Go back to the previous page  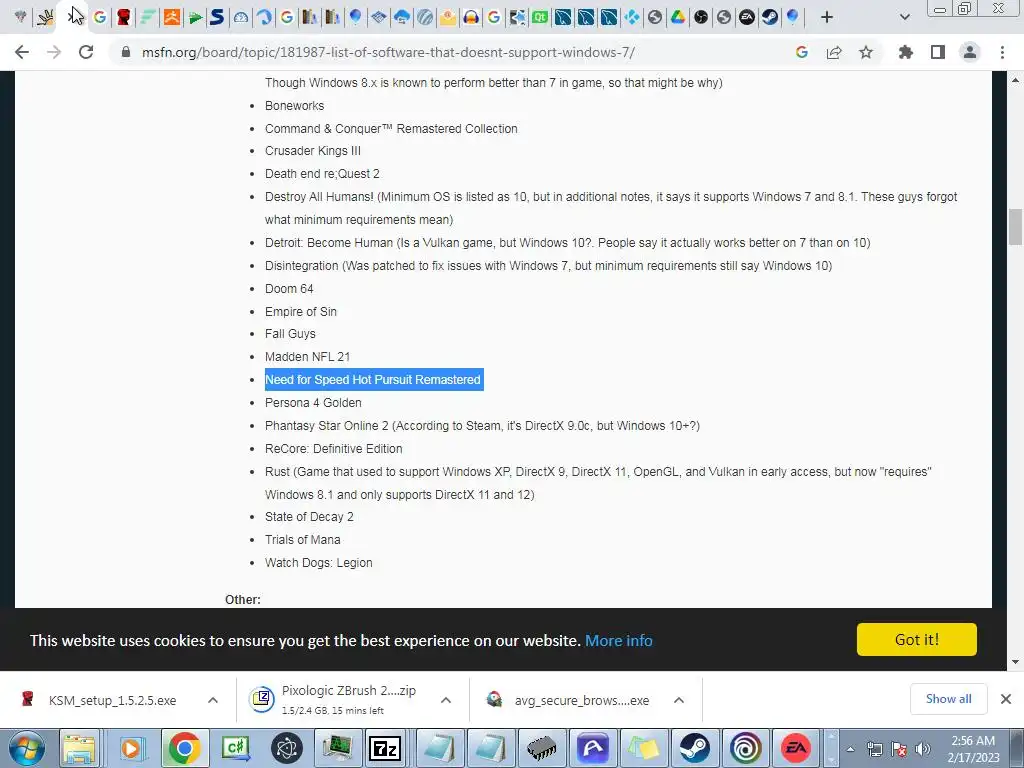coord(22,52)
